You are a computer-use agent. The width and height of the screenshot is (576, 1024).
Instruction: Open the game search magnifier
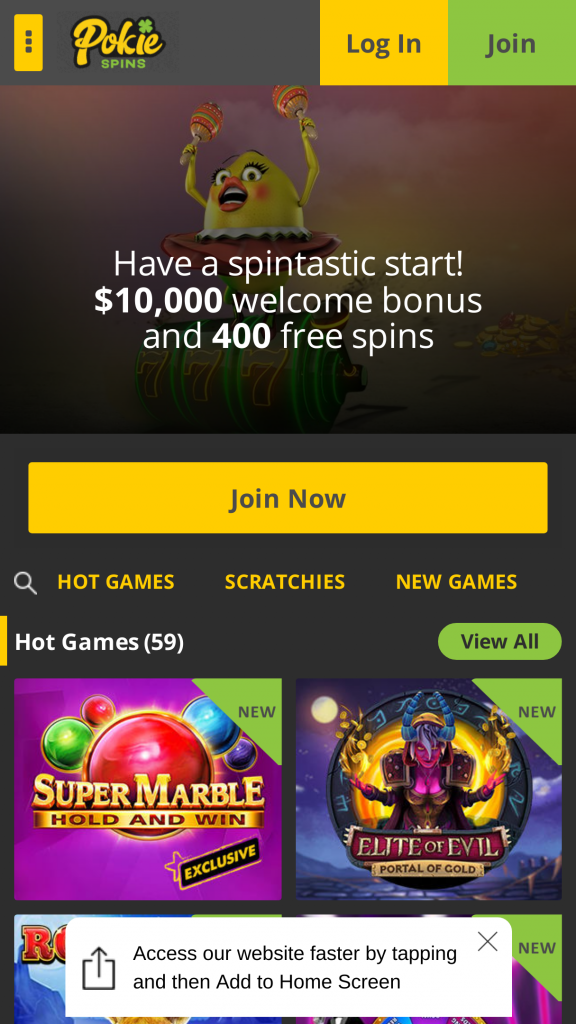click(x=25, y=583)
